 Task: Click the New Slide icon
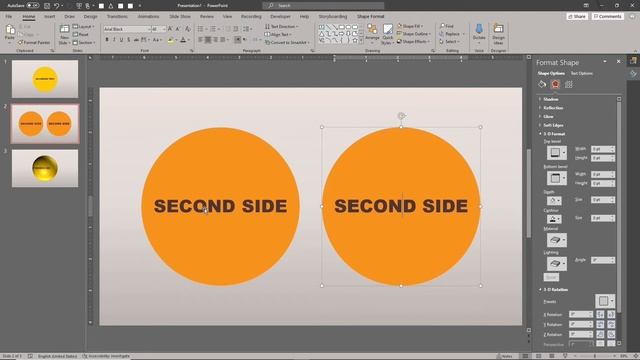pos(64,29)
